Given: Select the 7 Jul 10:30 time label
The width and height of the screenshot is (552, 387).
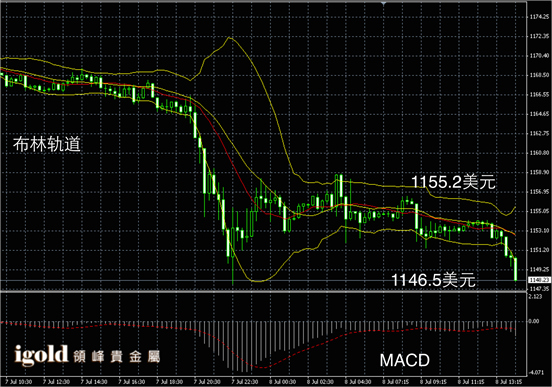Looking at the screenshot, I should (x=19, y=382).
